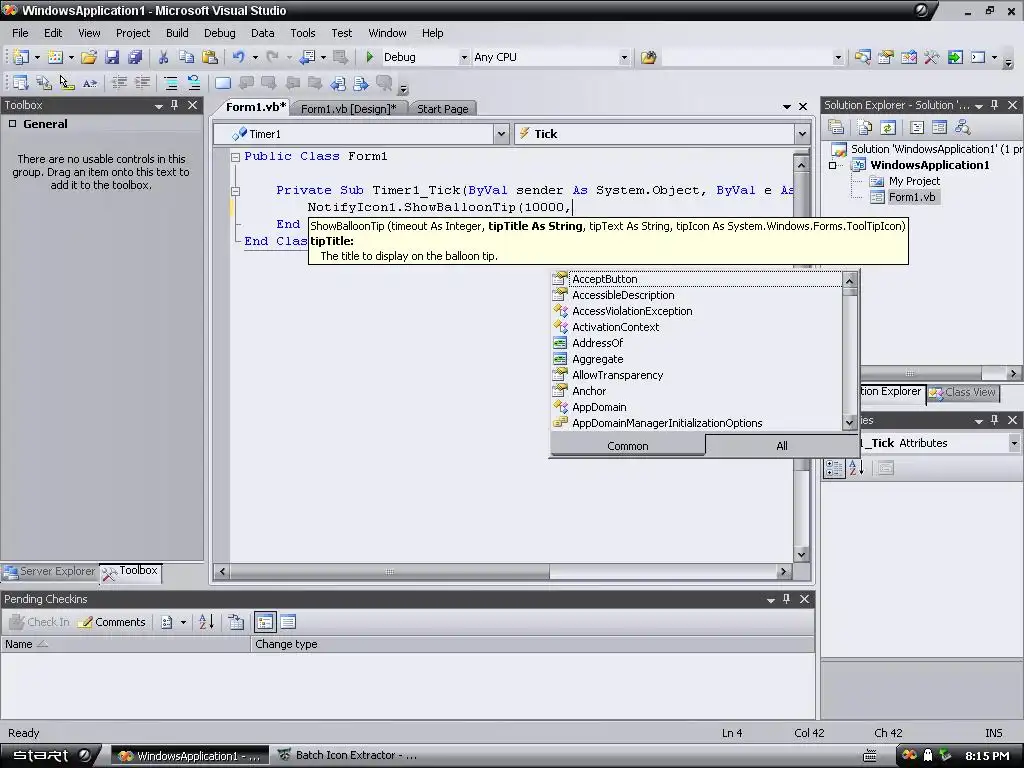Screen dimensions: 1024x768
Task: Collapse the Public Class Form1 region
Action: [236, 157]
